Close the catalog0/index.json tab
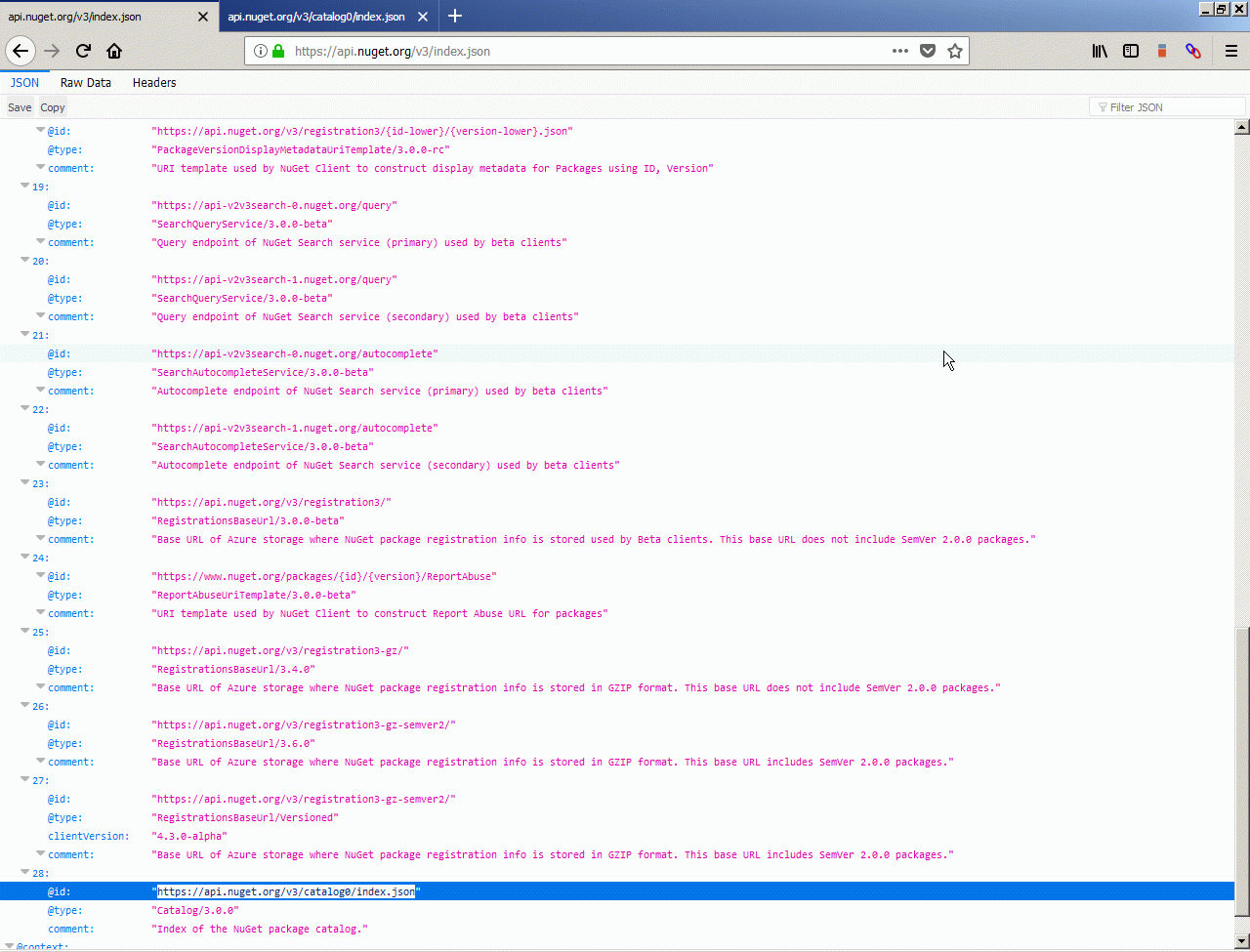 pos(423,17)
